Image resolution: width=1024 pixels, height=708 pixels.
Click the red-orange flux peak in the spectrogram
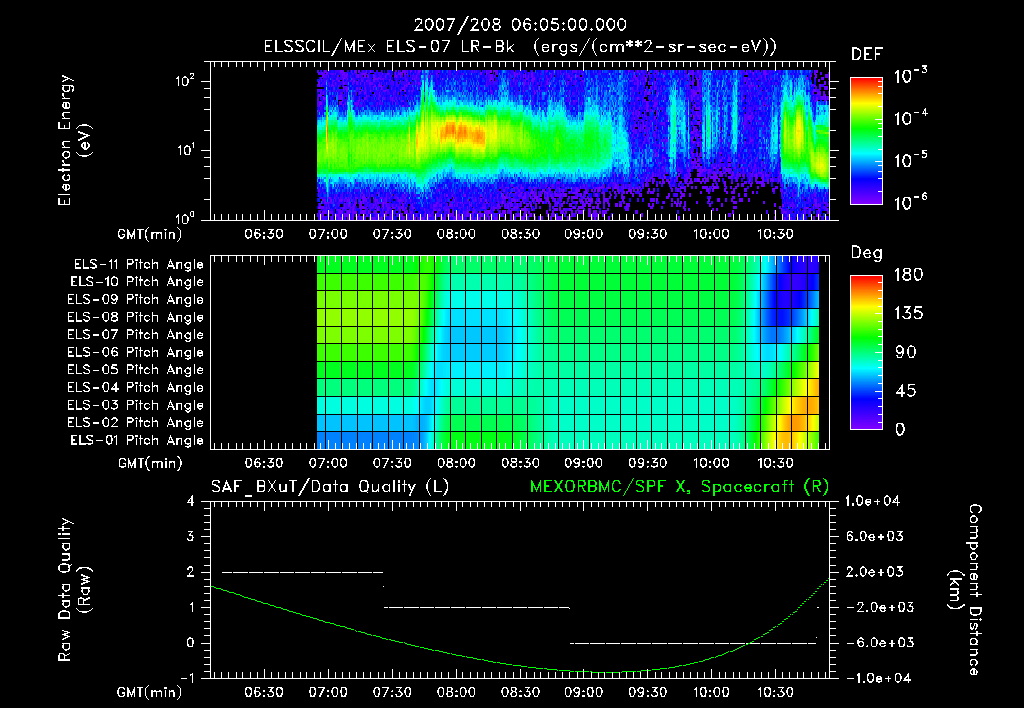point(462,133)
